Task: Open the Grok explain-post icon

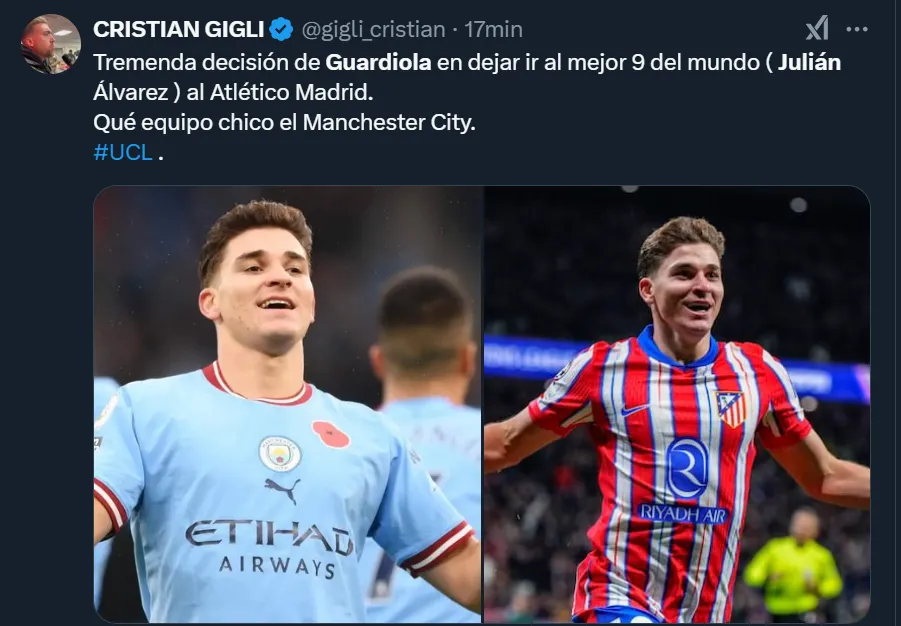Action: tap(817, 29)
